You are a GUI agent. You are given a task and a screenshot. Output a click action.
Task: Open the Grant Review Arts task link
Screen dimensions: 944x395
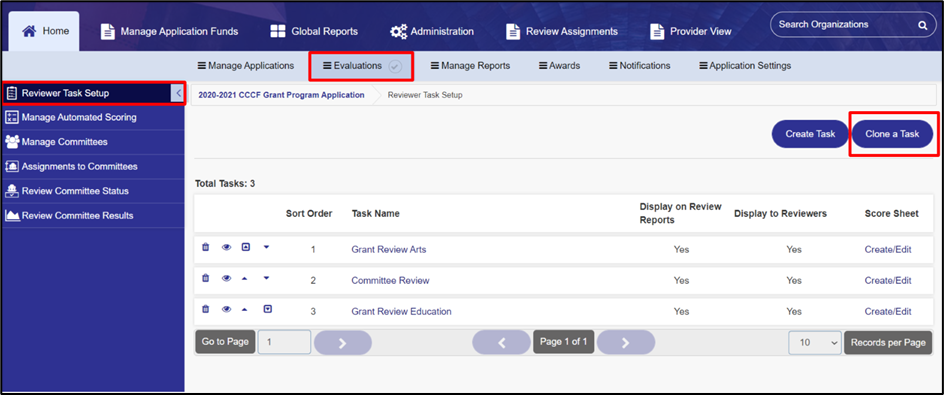coord(389,249)
